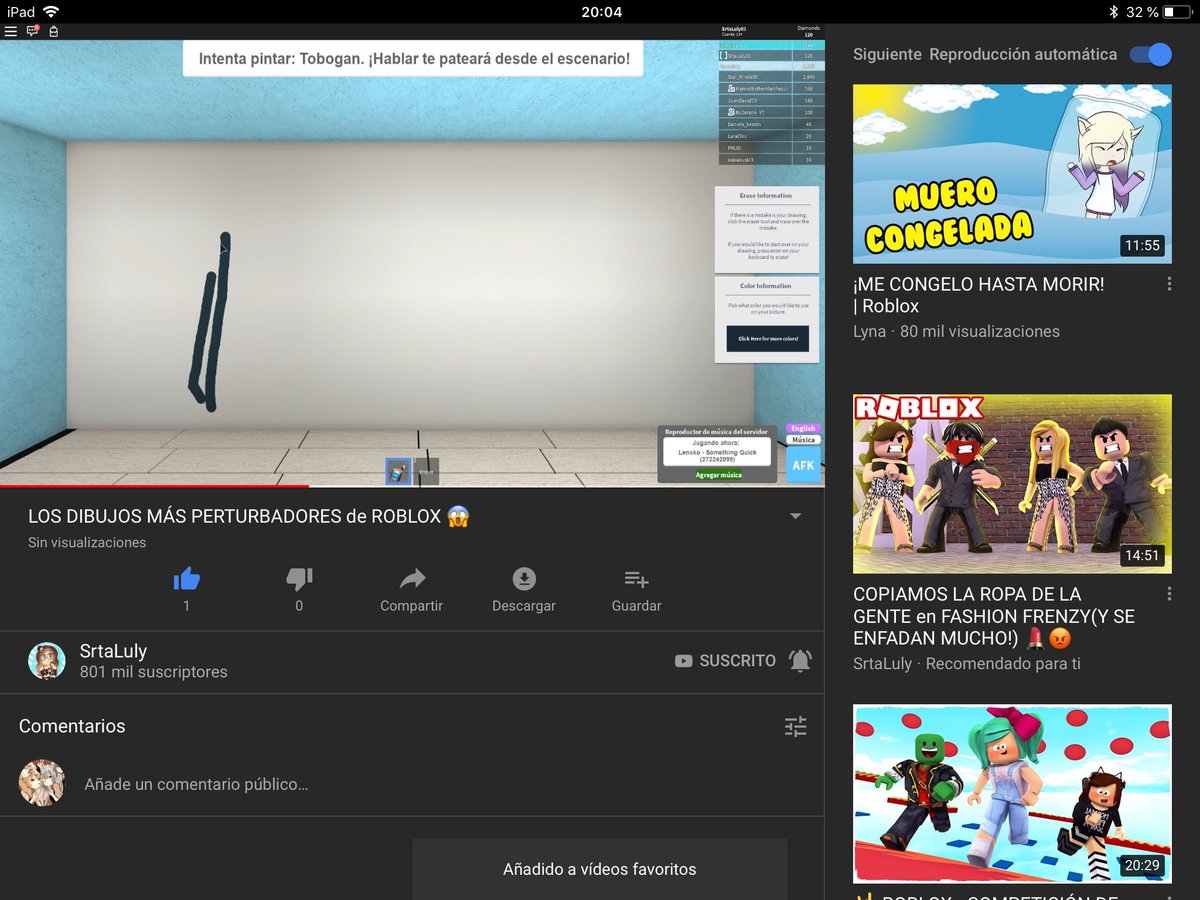Click the 20:04 clock in status bar

point(601,12)
